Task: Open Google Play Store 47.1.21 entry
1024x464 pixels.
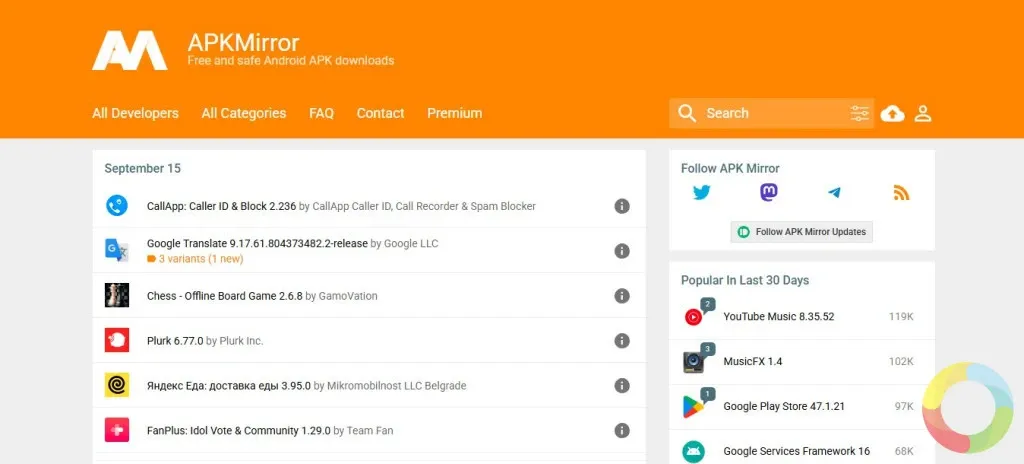Action: [x=784, y=406]
